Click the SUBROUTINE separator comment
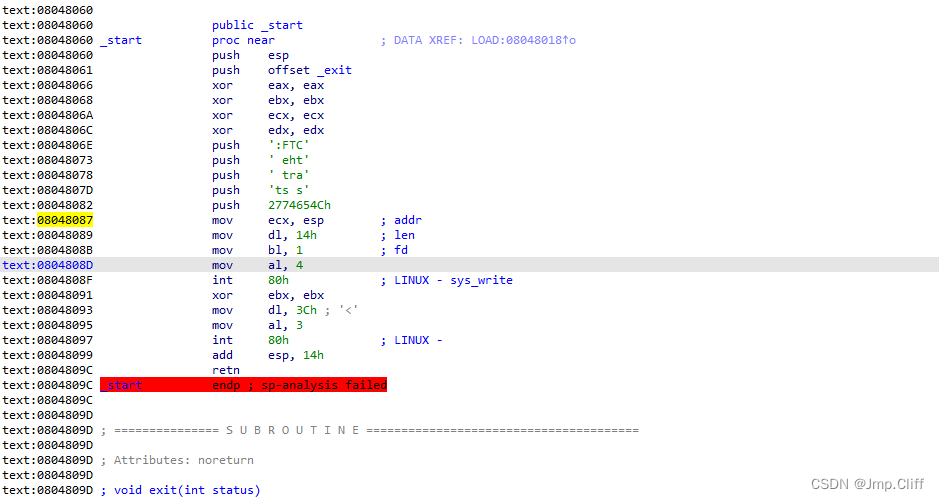939x501 pixels. point(369,430)
